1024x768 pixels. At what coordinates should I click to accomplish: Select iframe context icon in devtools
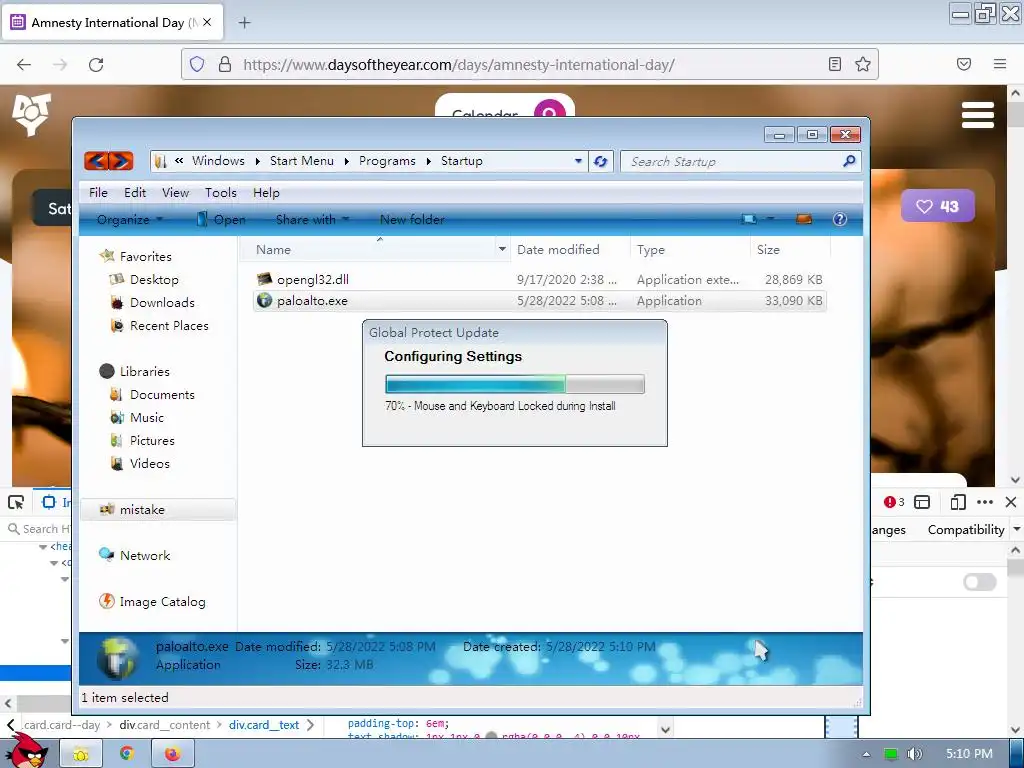click(x=922, y=502)
